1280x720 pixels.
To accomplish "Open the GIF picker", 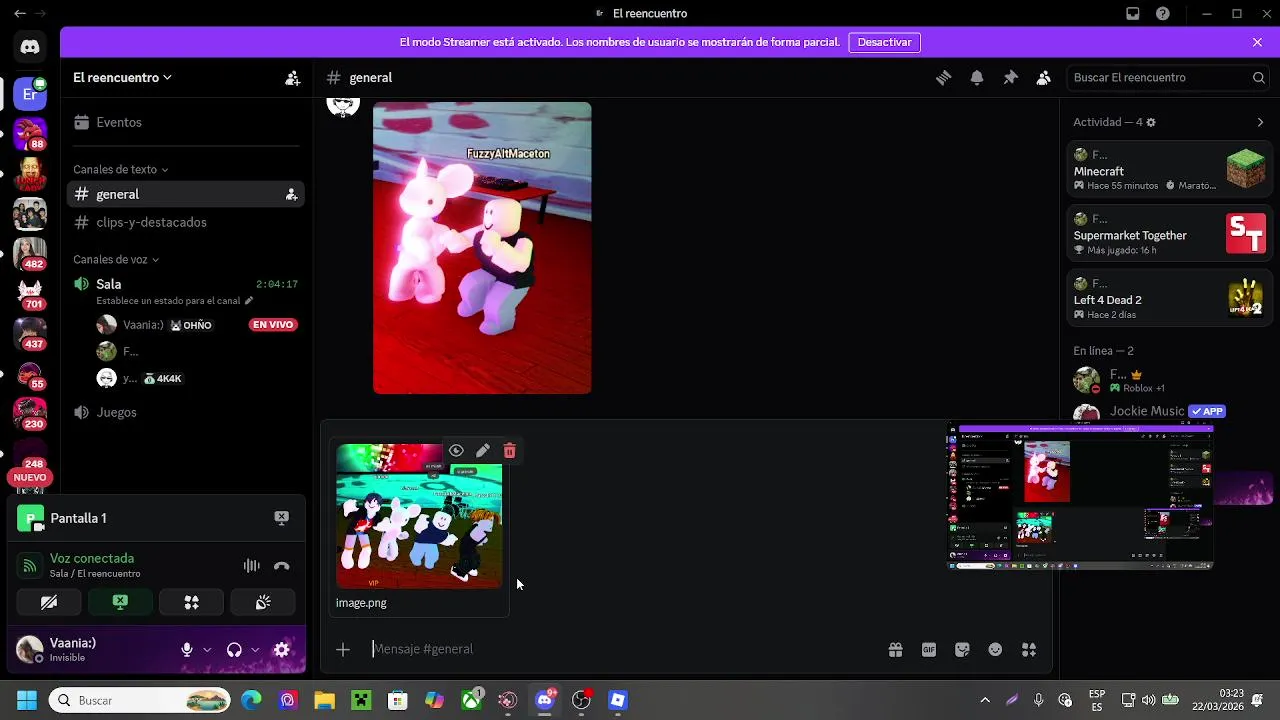I will click(929, 650).
